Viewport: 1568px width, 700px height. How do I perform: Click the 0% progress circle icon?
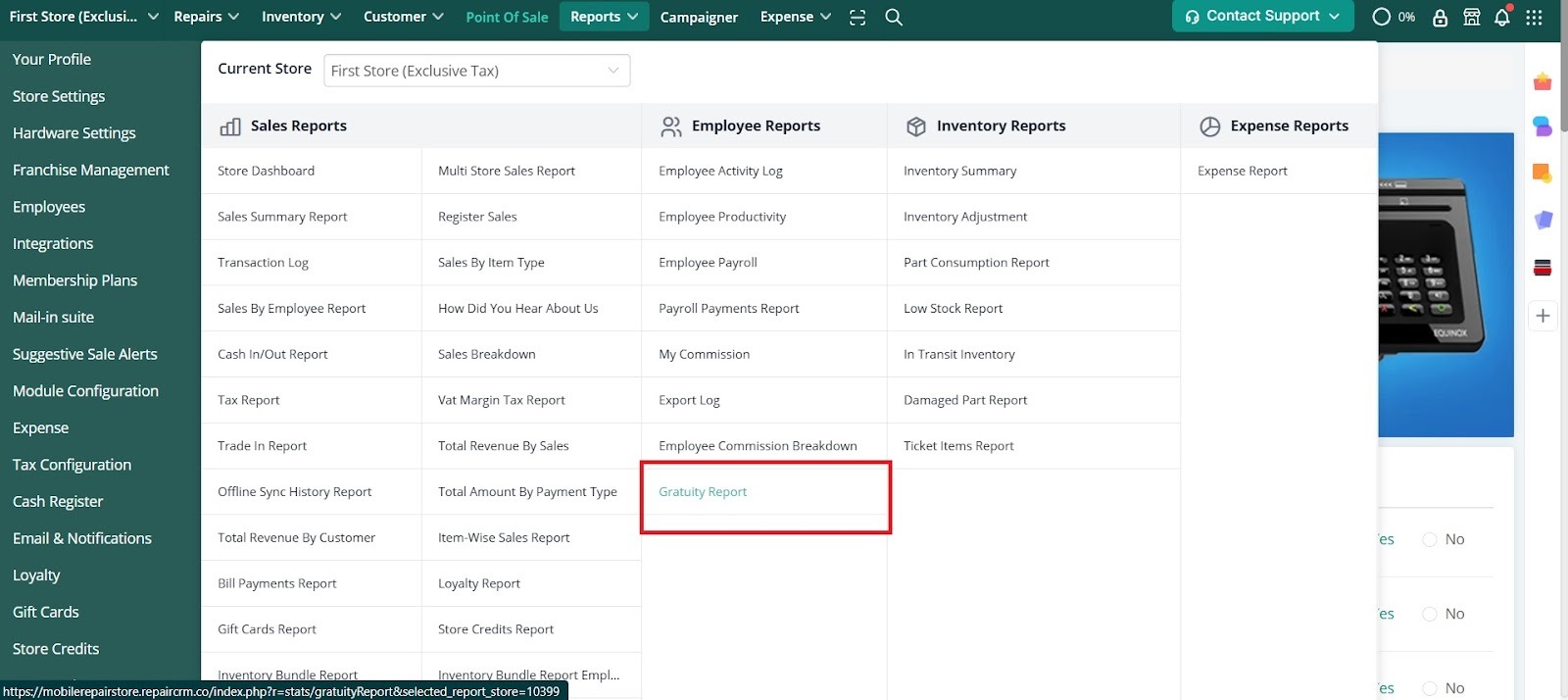pyautogui.click(x=1382, y=17)
